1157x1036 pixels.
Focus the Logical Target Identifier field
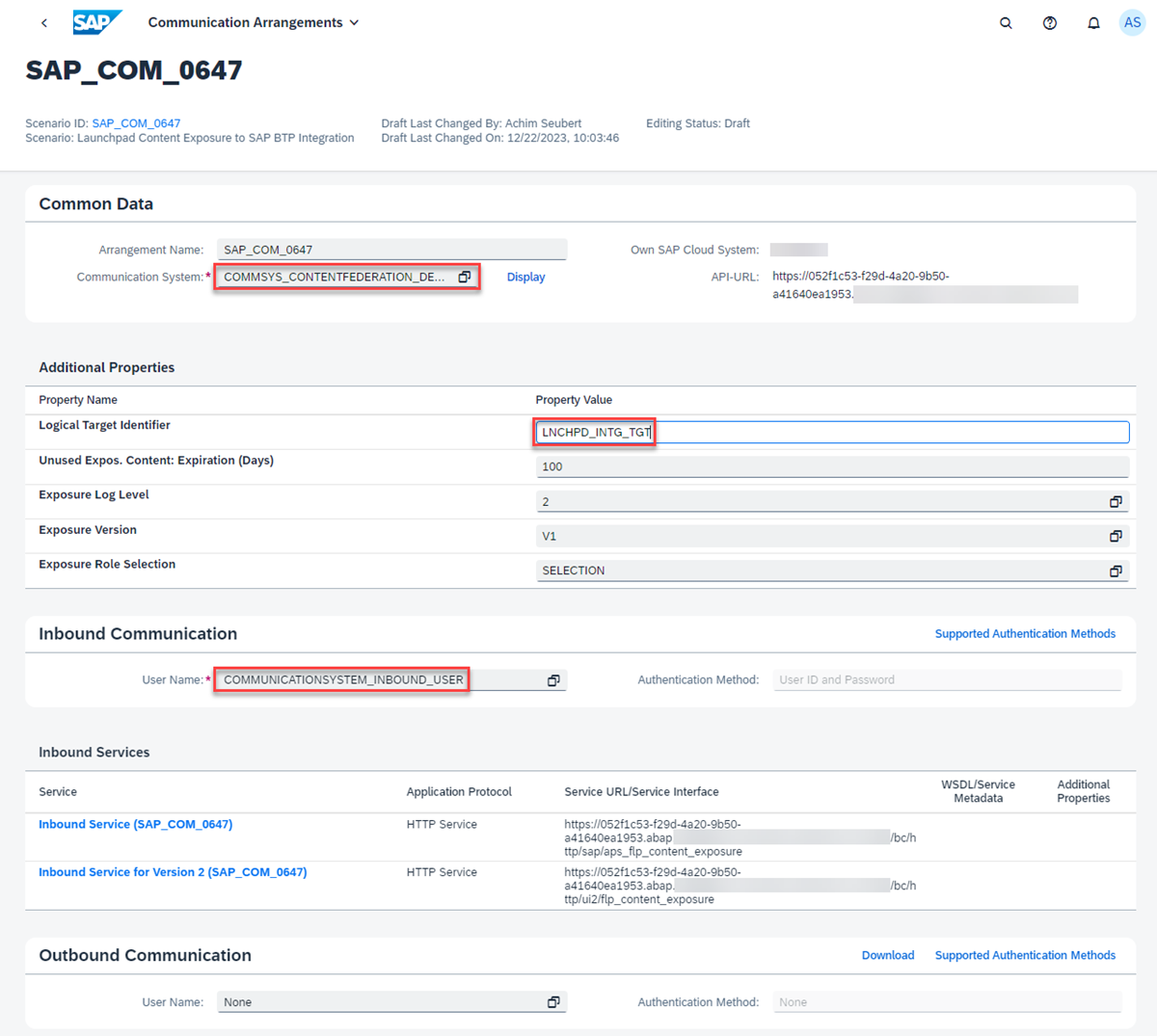[x=832, y=432]
